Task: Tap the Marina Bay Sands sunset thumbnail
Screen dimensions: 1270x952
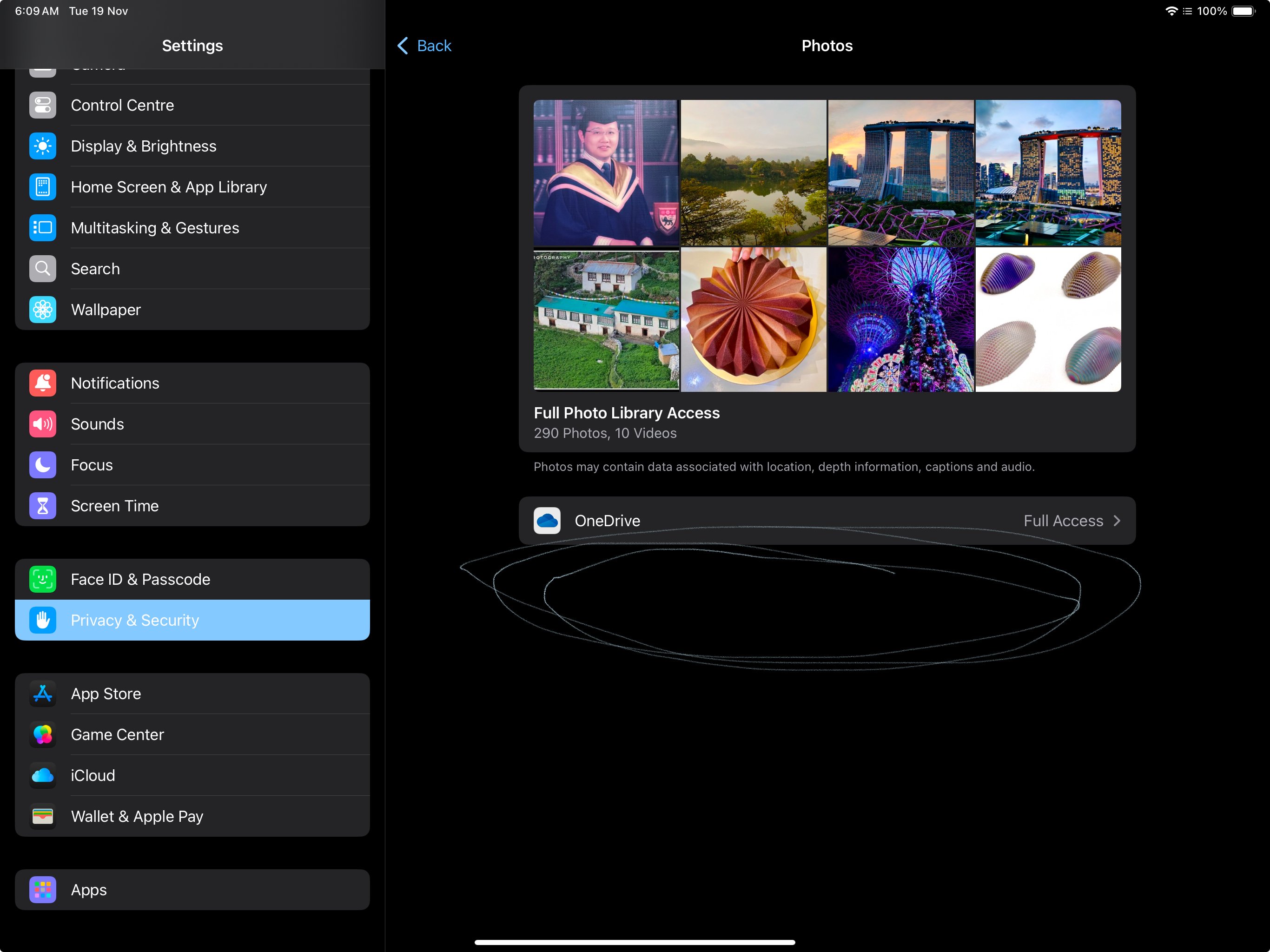Action: [x=901, y=173]
